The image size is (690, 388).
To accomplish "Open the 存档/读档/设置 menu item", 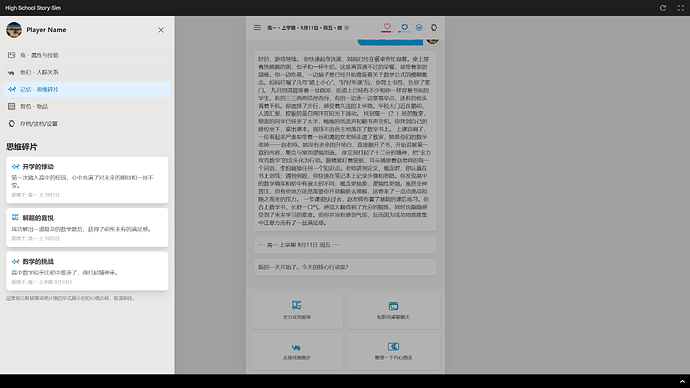I will [x=87, y=124].
